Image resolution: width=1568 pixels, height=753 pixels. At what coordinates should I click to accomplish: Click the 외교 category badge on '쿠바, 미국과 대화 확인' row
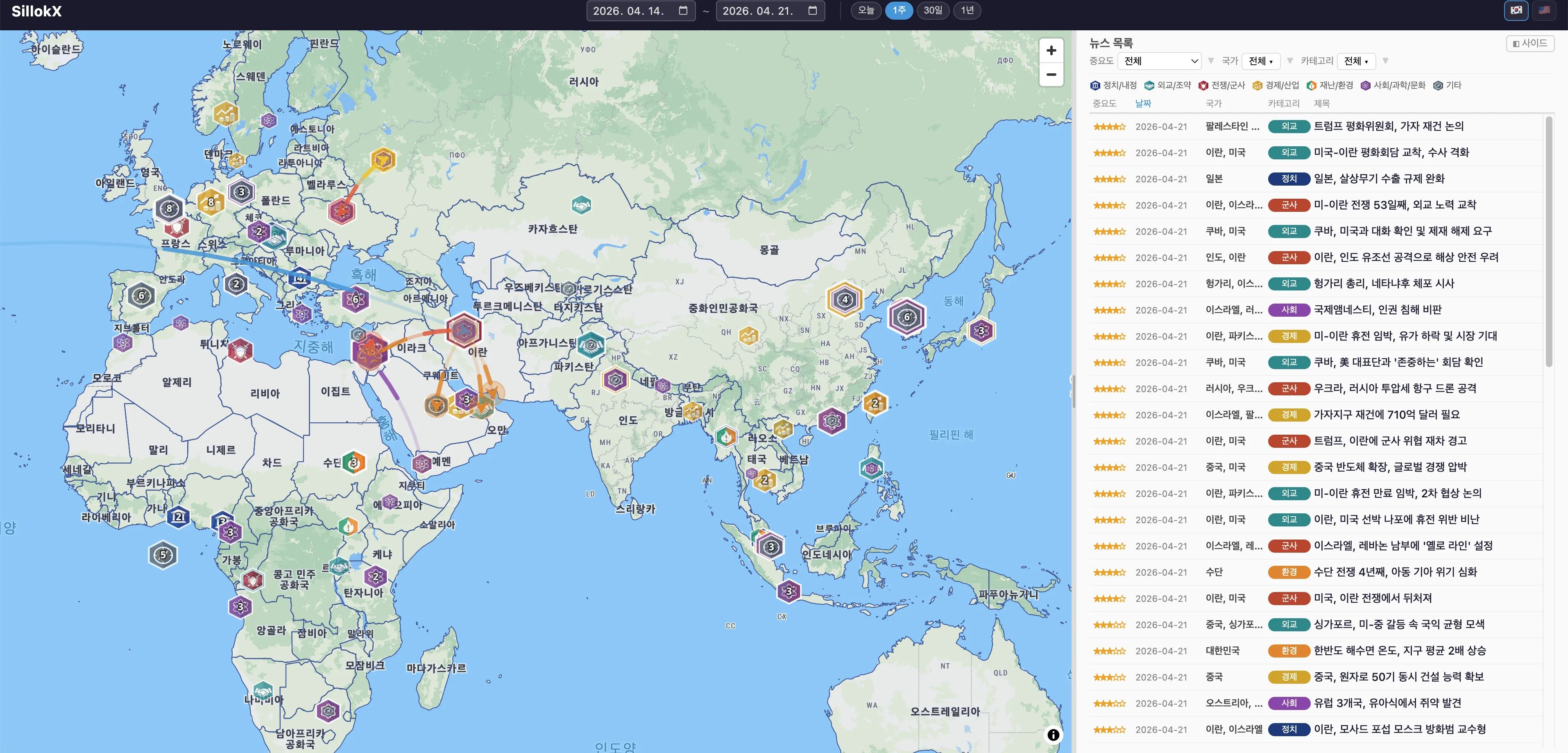[1289, 231]
